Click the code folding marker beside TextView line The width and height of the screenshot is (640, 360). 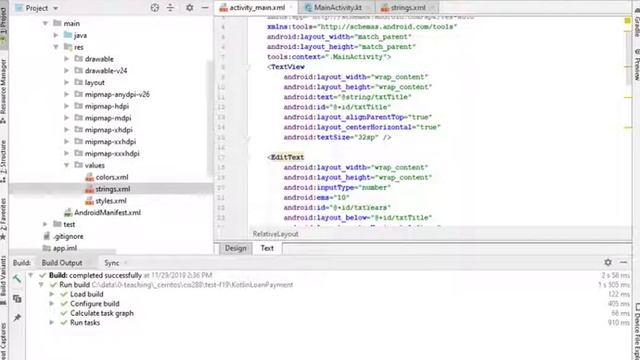[248, 67]
